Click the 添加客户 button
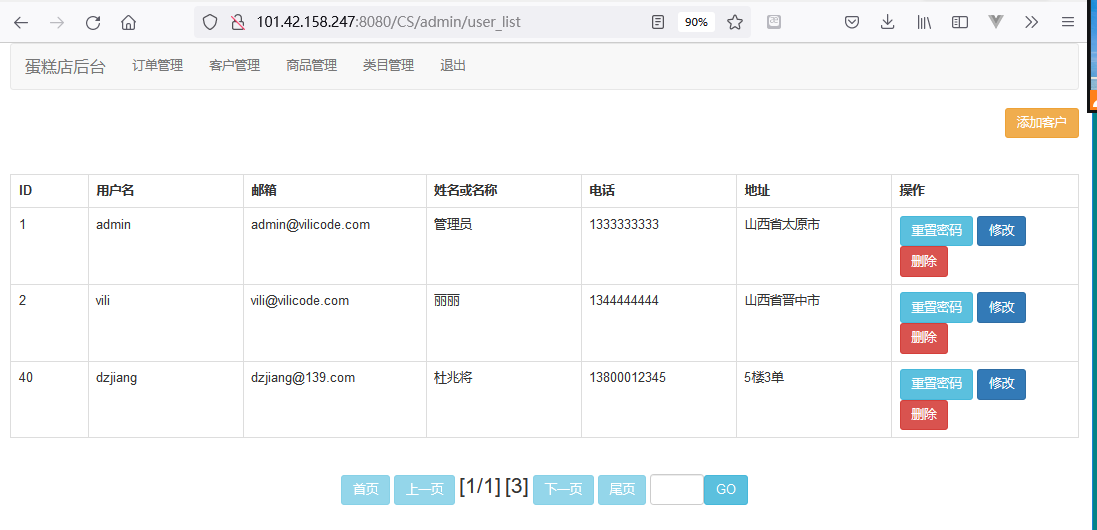Image resolution: width=1097 pixels, height=530 pixels. (1041, 123)
